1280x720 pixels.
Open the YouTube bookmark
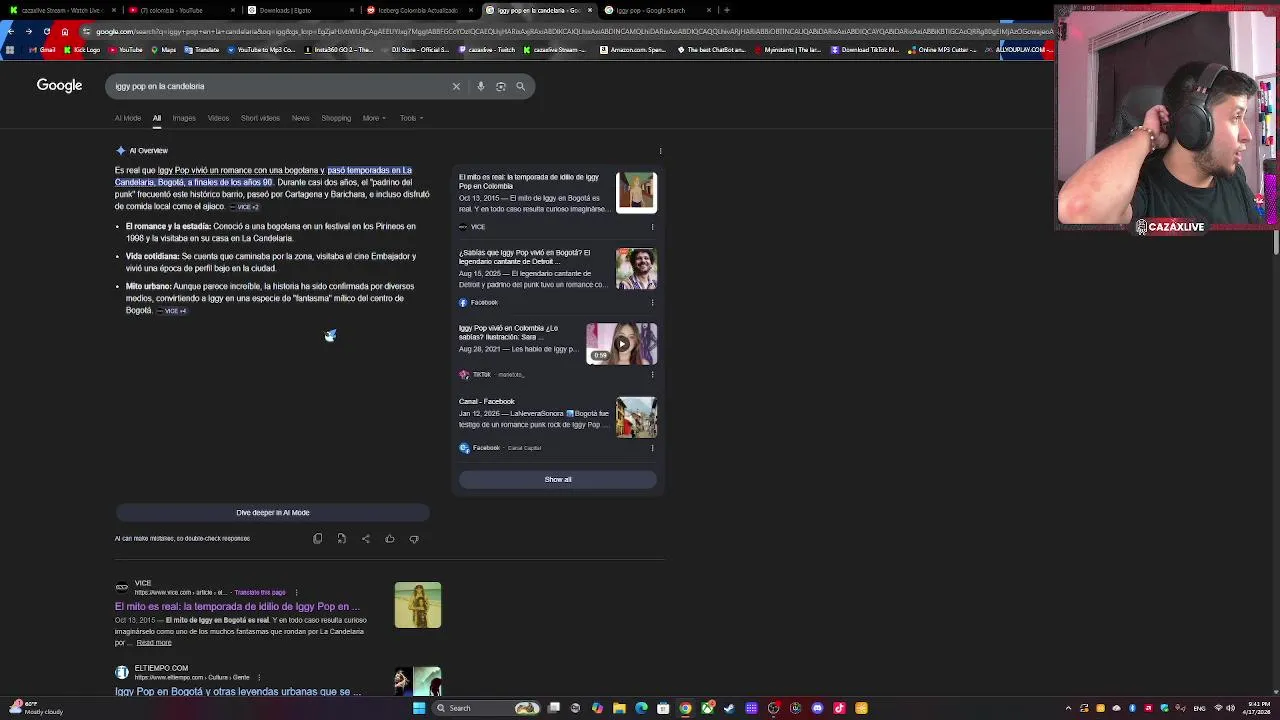(x=125, y=50)
